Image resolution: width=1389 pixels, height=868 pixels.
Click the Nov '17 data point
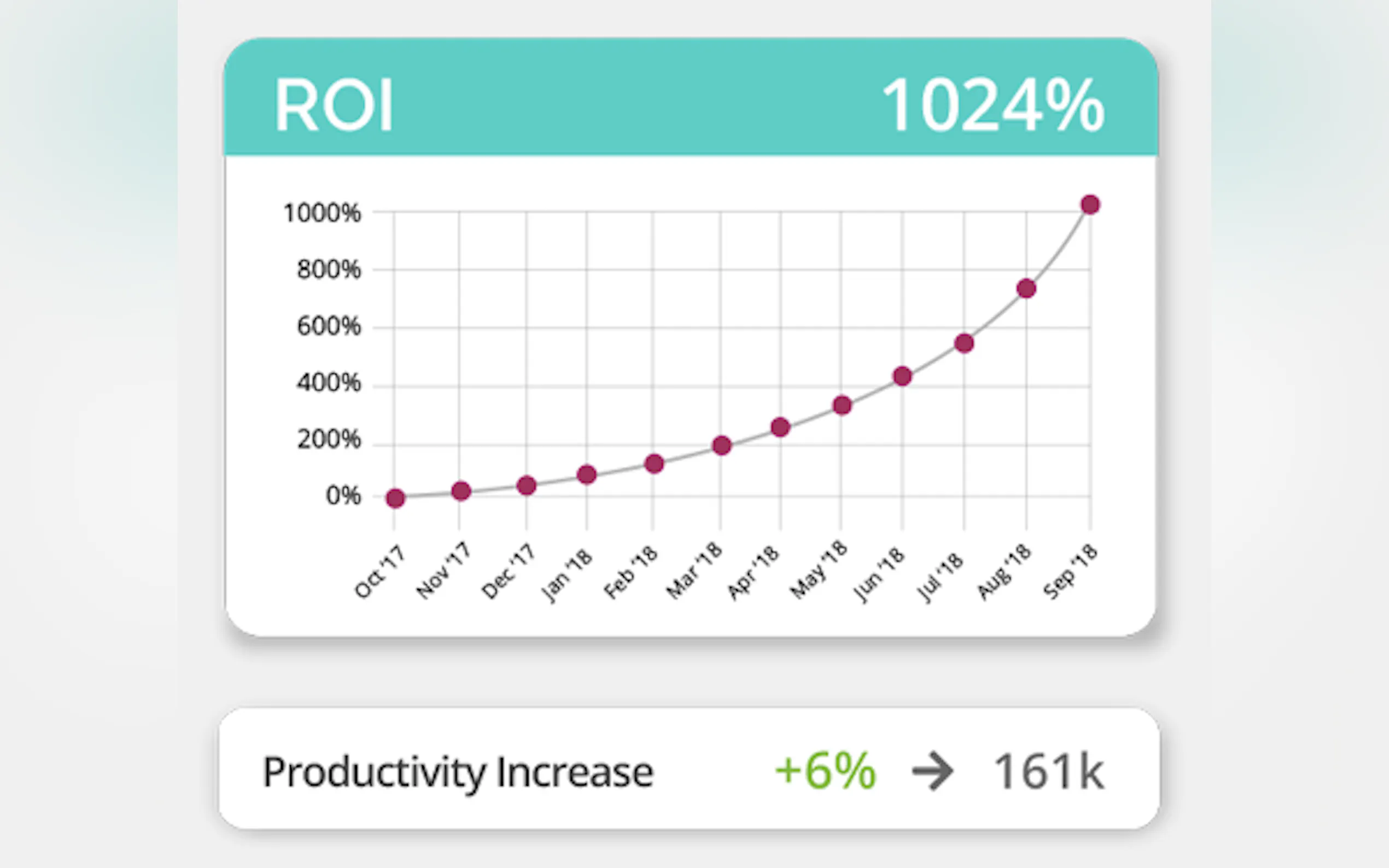point(461,491)
